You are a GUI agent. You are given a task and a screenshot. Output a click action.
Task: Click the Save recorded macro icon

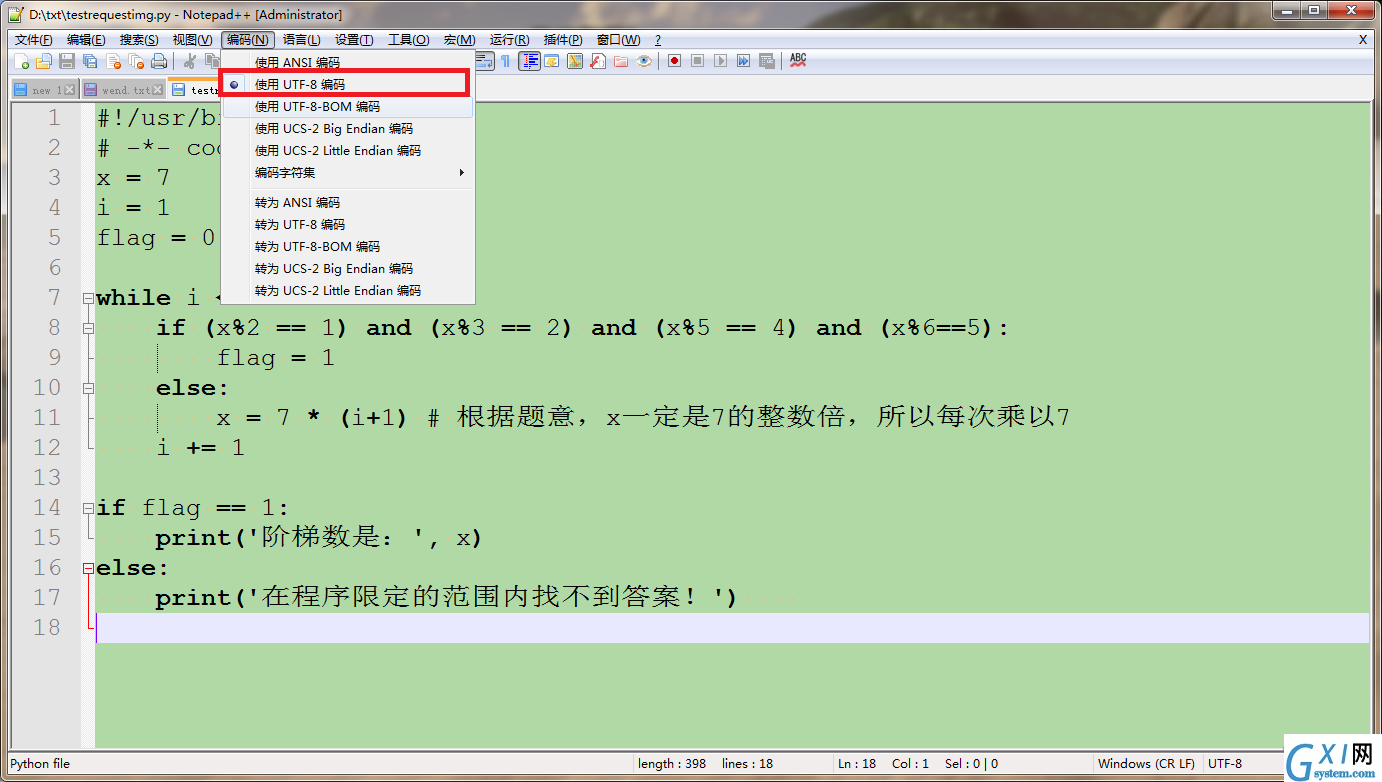point(767,61)
